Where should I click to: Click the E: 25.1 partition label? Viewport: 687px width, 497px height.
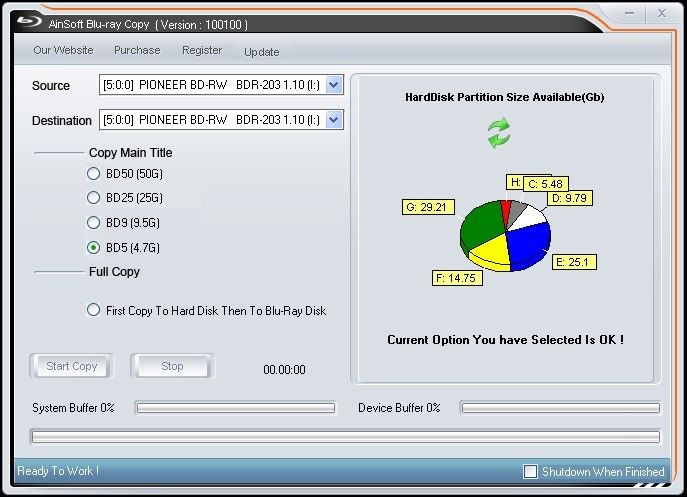tap(574, 262)
